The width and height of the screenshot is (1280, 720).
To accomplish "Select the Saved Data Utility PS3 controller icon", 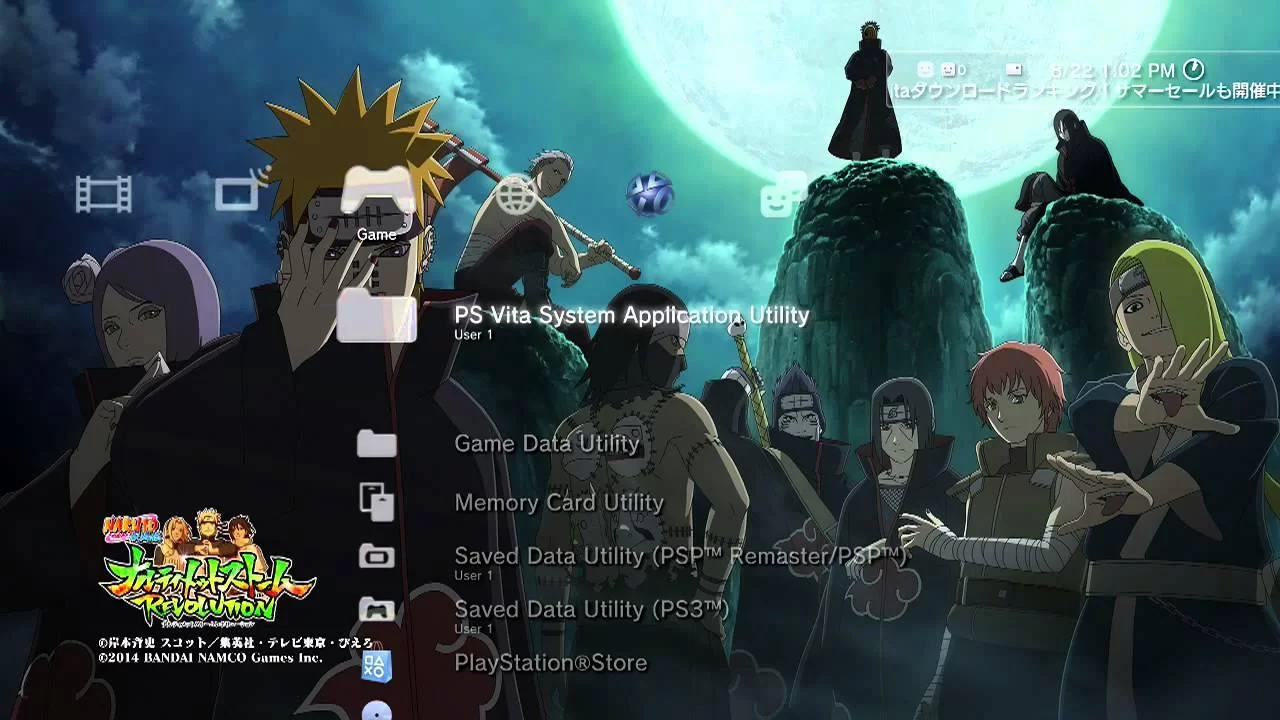I will pyautogui.click(x=377, y=609).
